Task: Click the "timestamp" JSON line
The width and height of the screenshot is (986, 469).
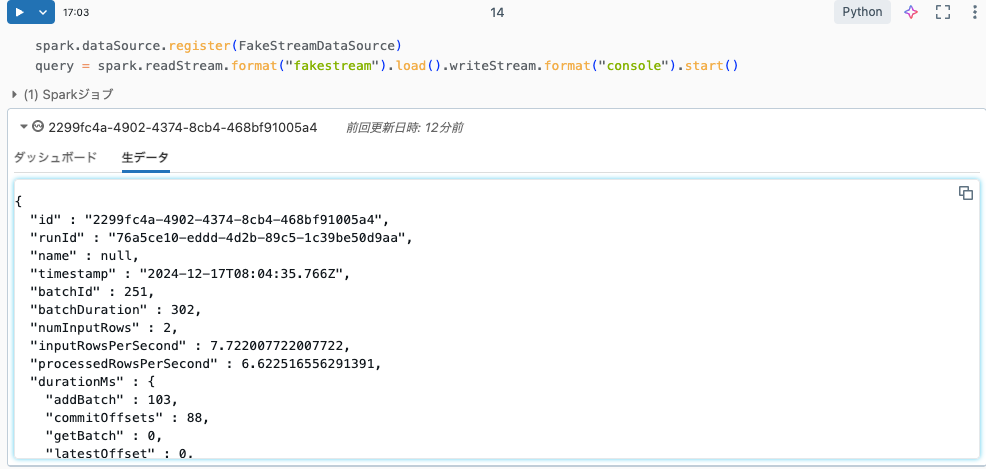Action: coord(189,274)
